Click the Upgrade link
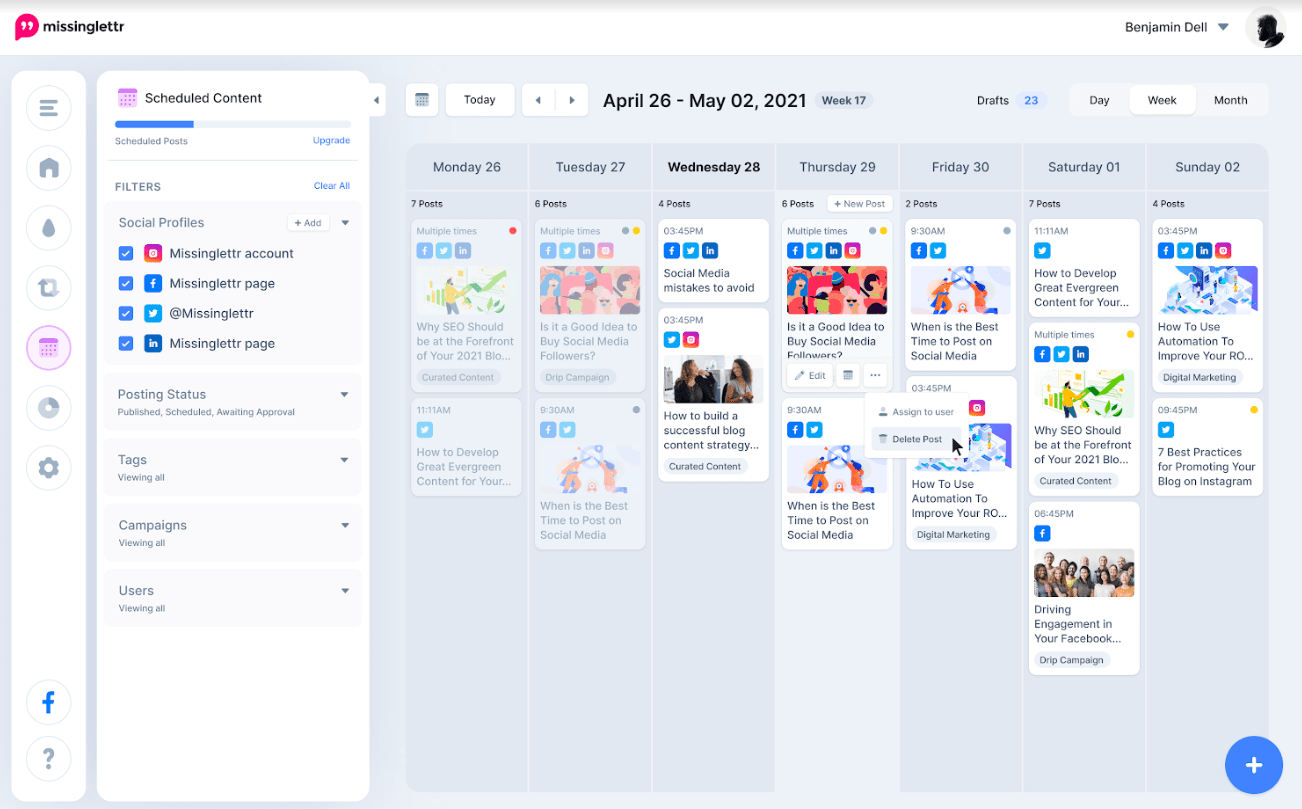Screen dimensions: 1302x809 [331, 141]
